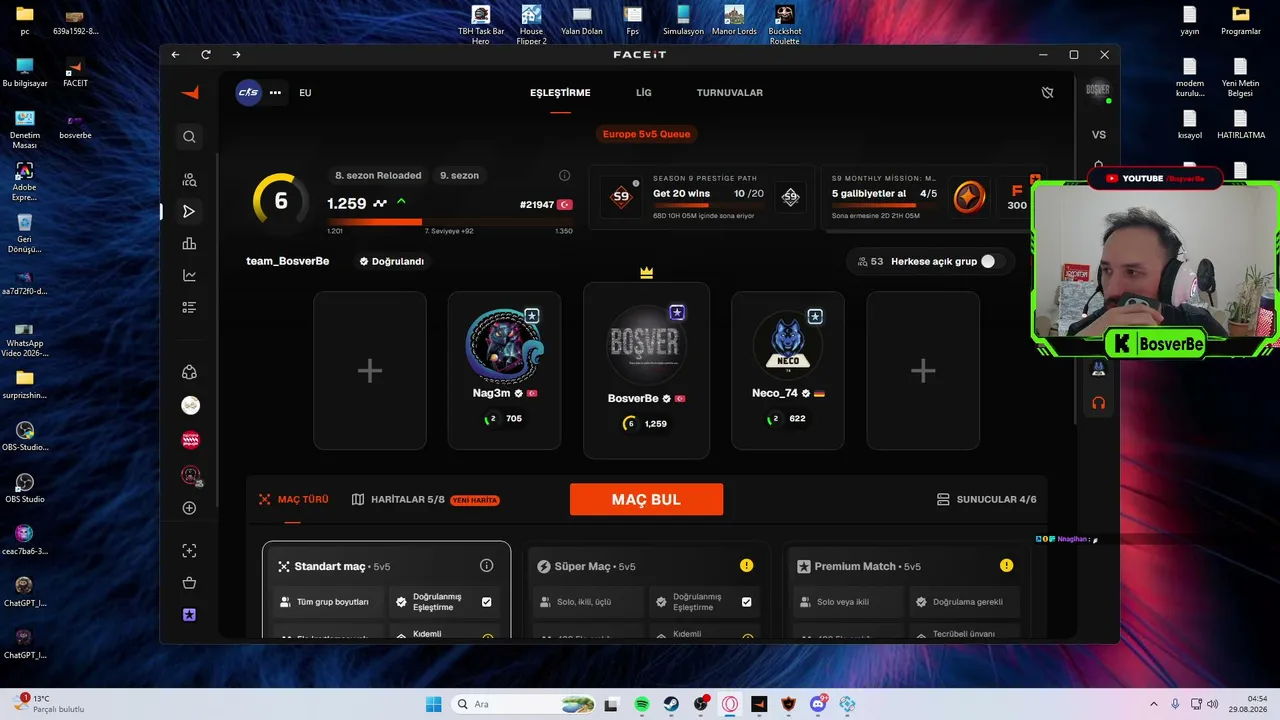Click the star badge on Nag3m's card
The image size is (1280, 720).
click(x=532, y=316)
